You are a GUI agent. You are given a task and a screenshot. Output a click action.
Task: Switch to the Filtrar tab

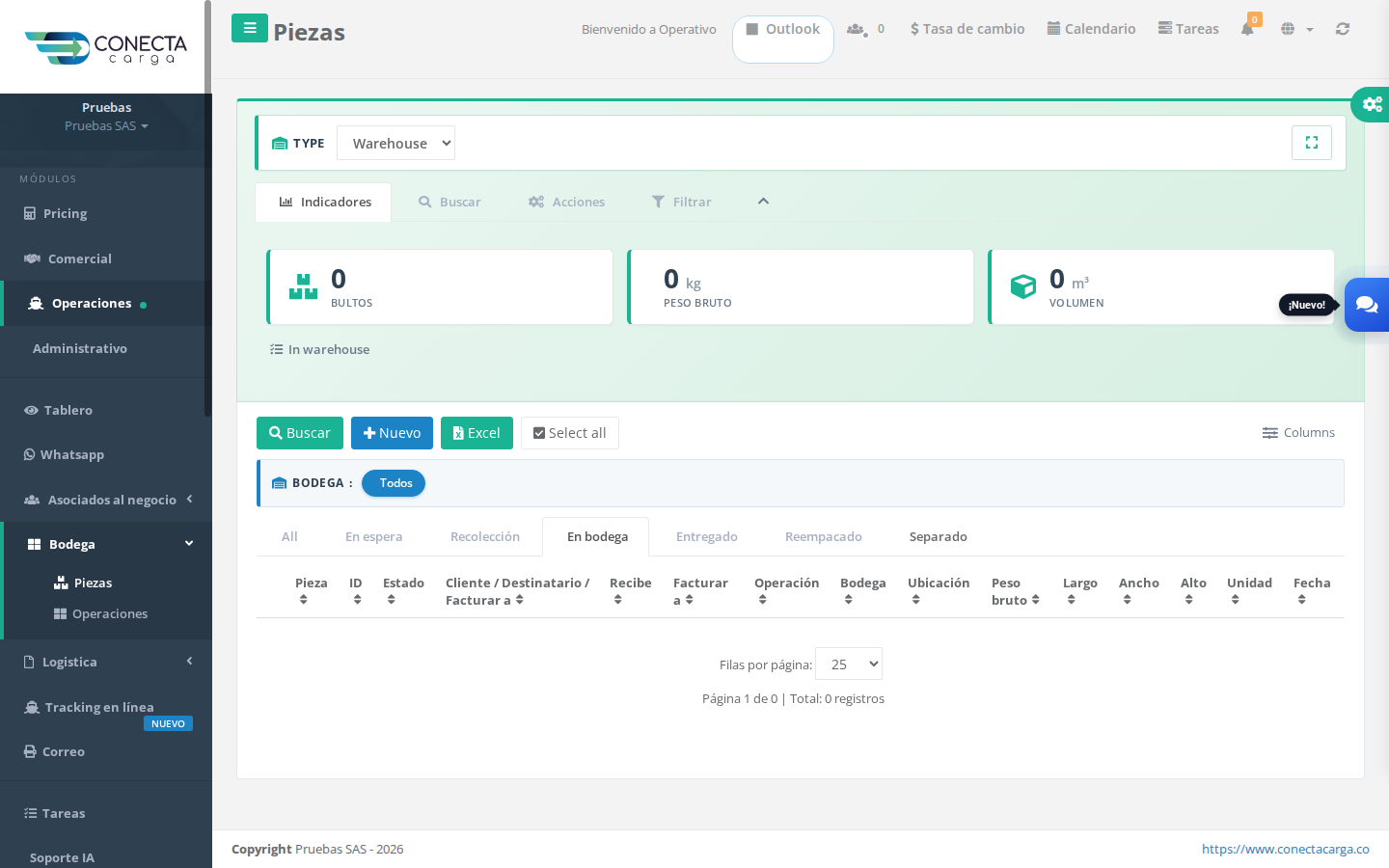[x=682, y=202]
